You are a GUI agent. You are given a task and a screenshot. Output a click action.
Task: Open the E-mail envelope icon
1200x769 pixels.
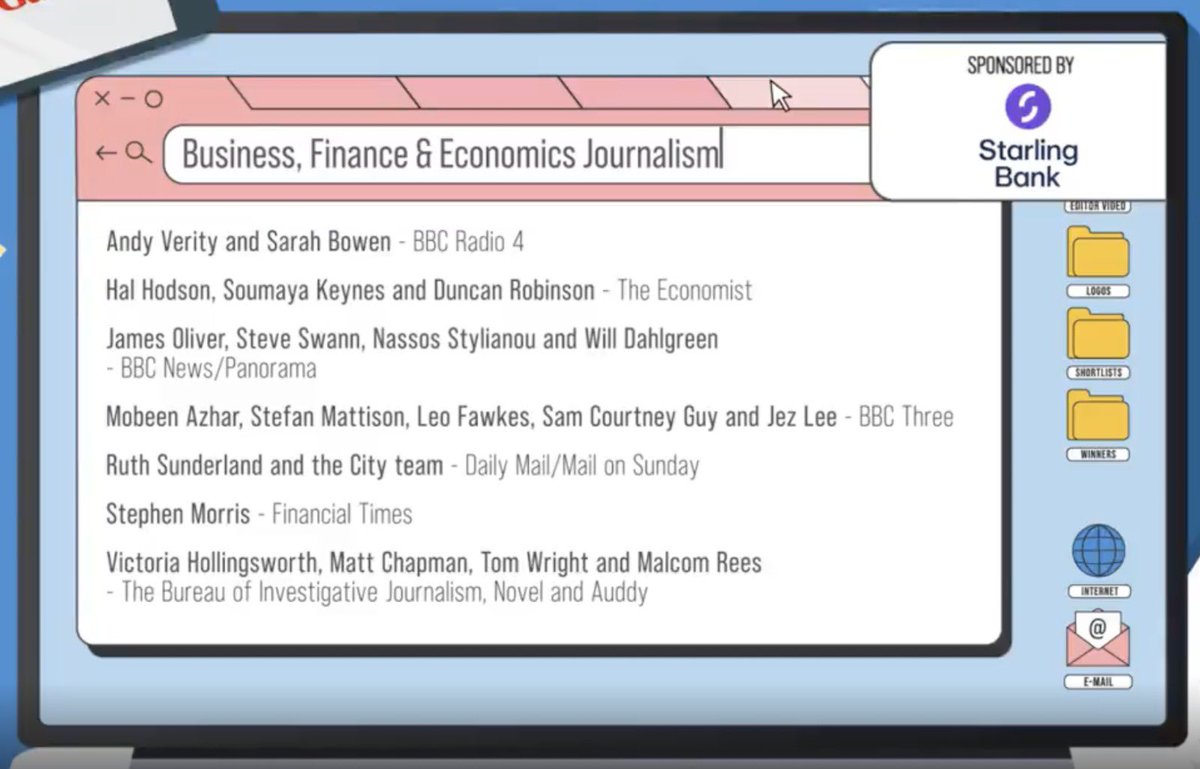point(1098,640)
